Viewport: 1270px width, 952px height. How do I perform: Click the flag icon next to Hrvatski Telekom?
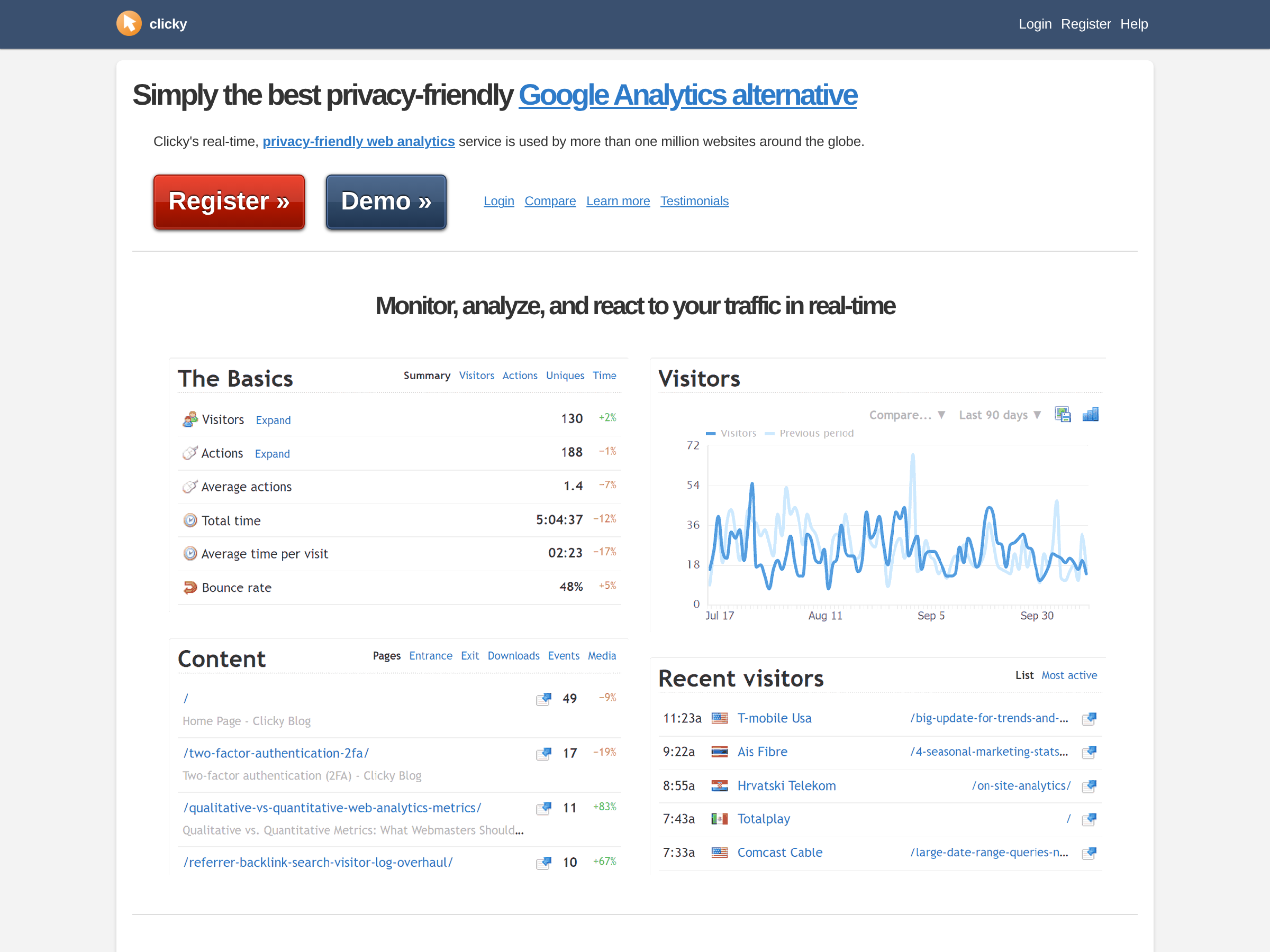tap(719, 785)
